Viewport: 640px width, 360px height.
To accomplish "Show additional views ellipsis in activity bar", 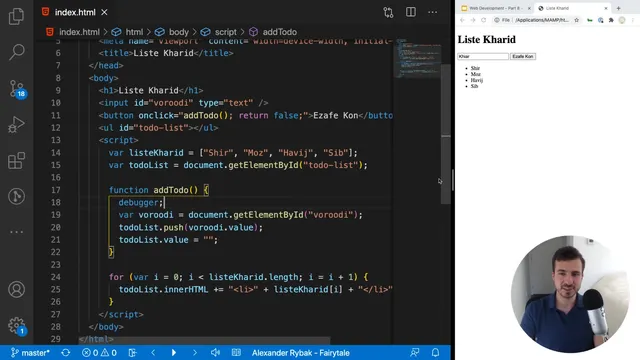I will click(16, 232).
